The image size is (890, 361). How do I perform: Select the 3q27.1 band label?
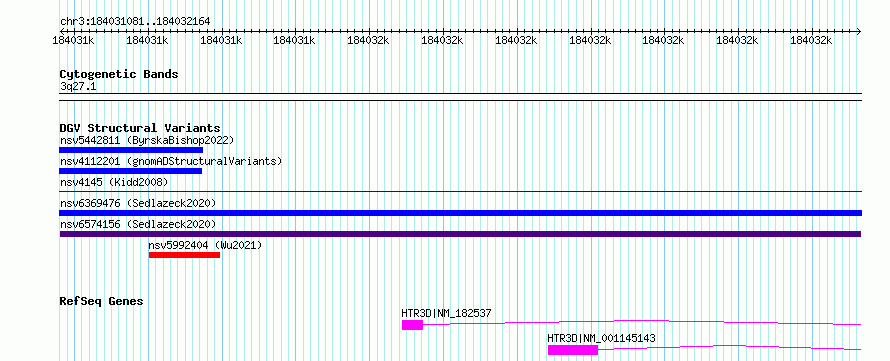(78, 86)
